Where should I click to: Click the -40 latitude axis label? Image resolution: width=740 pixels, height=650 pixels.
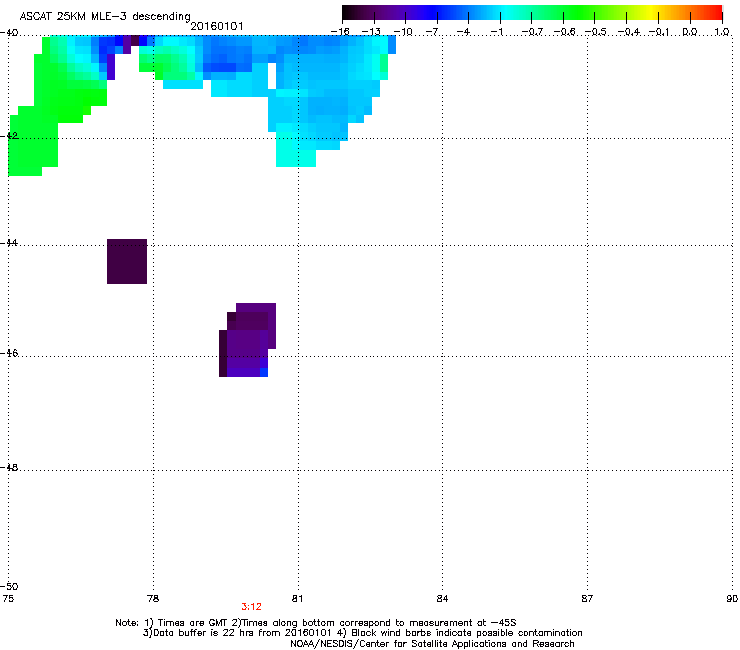(x=9, y=33)
